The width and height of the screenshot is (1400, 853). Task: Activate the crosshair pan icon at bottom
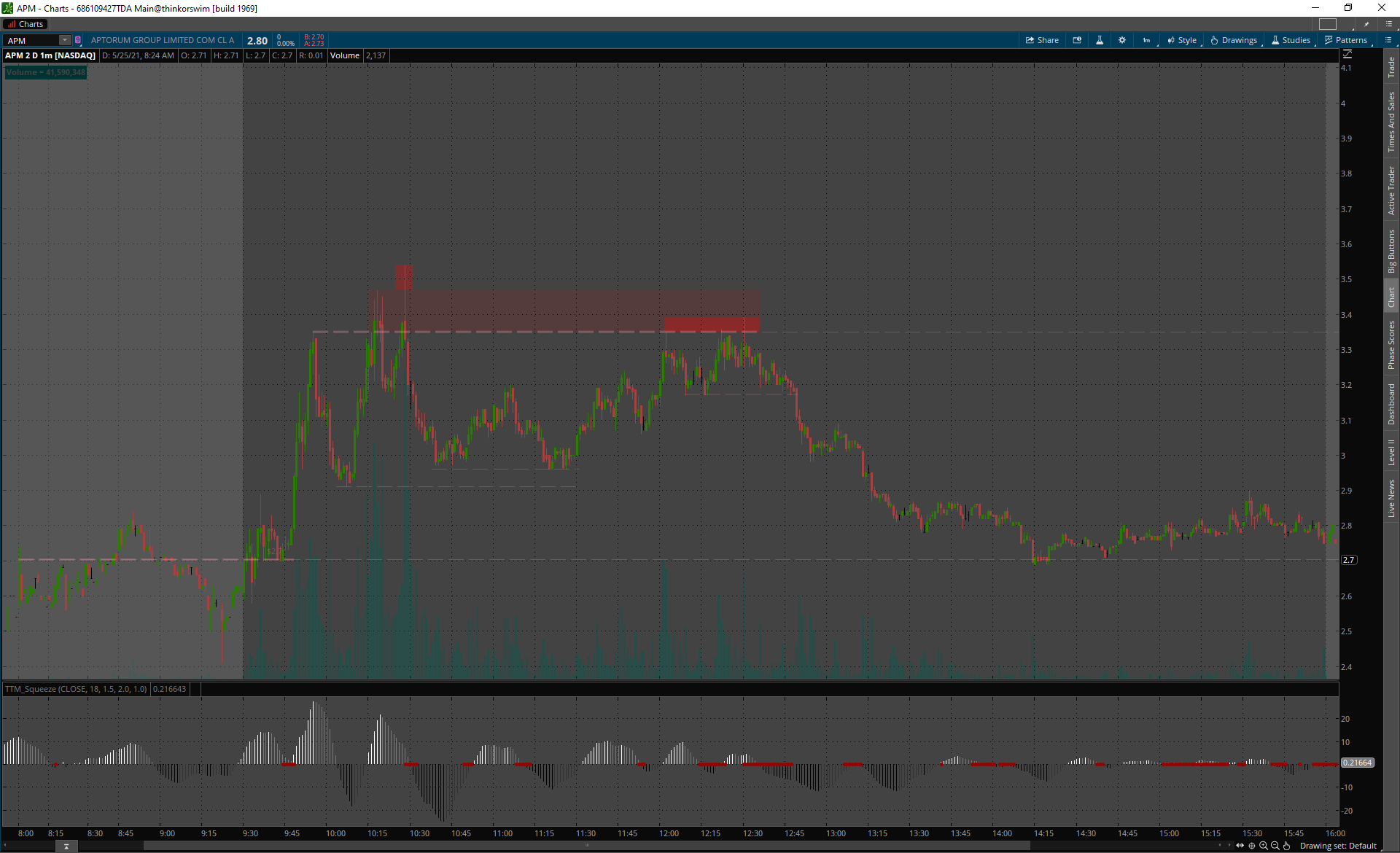coord(1252,846)
